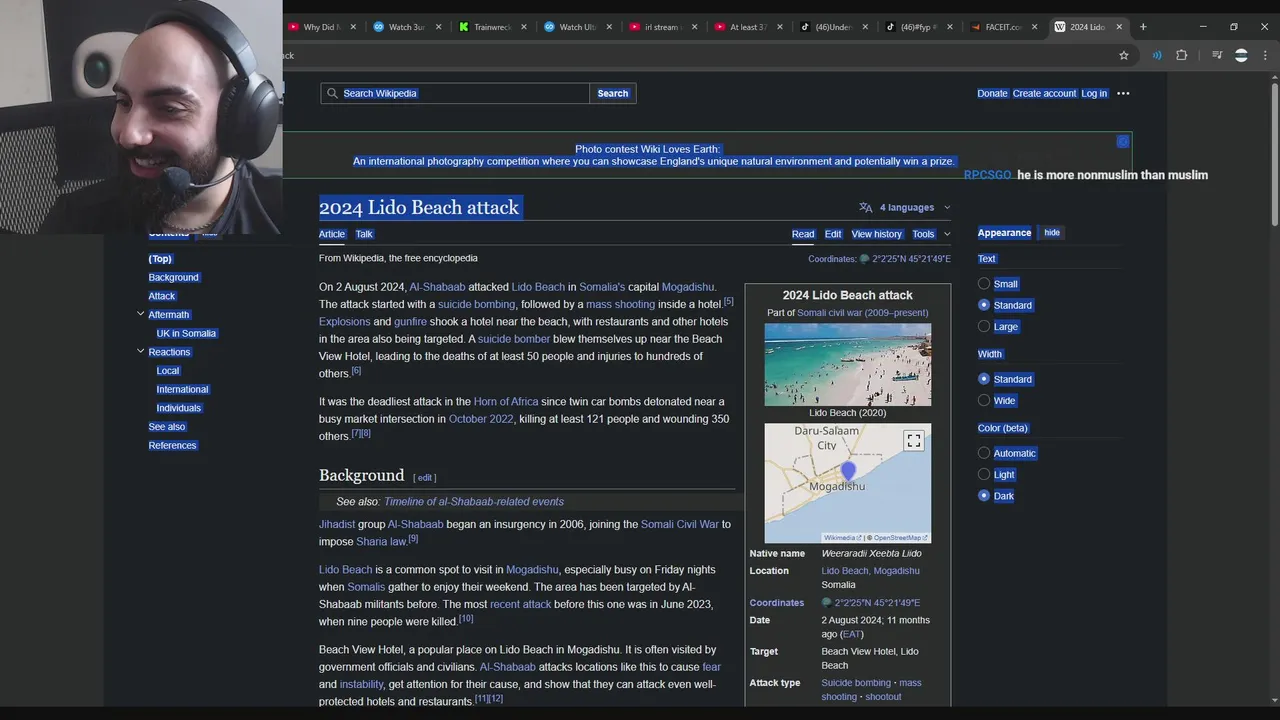
Task: Click globe icon next to top coordinates
Action: point(864,259)
